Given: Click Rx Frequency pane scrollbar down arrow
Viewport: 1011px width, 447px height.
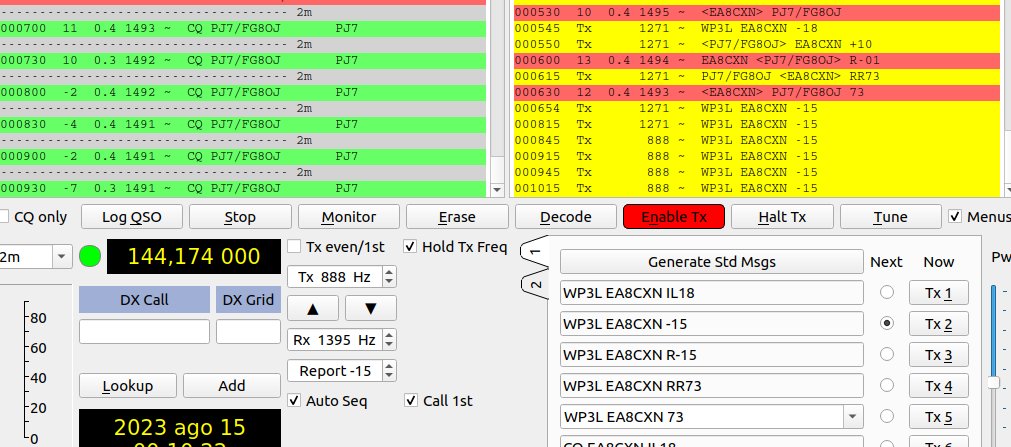Looking at the screenshot, I should click(x=1008, y=190).
